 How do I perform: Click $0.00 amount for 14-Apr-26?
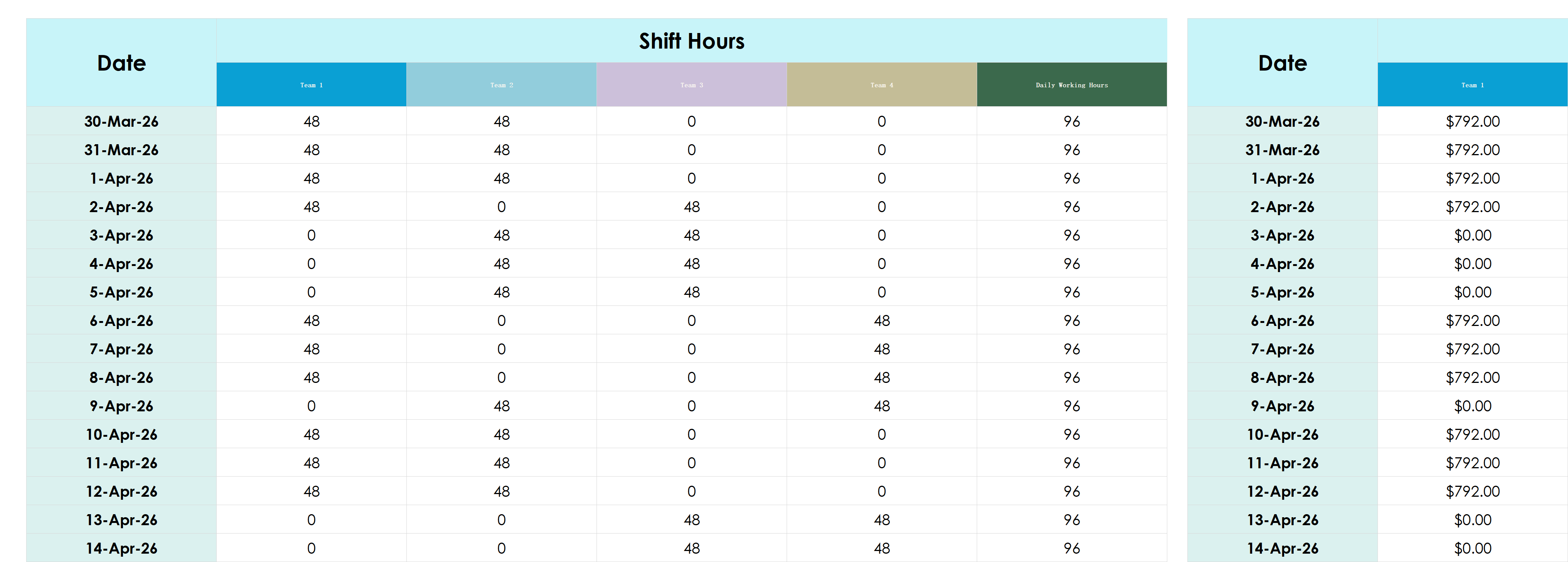[x=1472, y=549]
